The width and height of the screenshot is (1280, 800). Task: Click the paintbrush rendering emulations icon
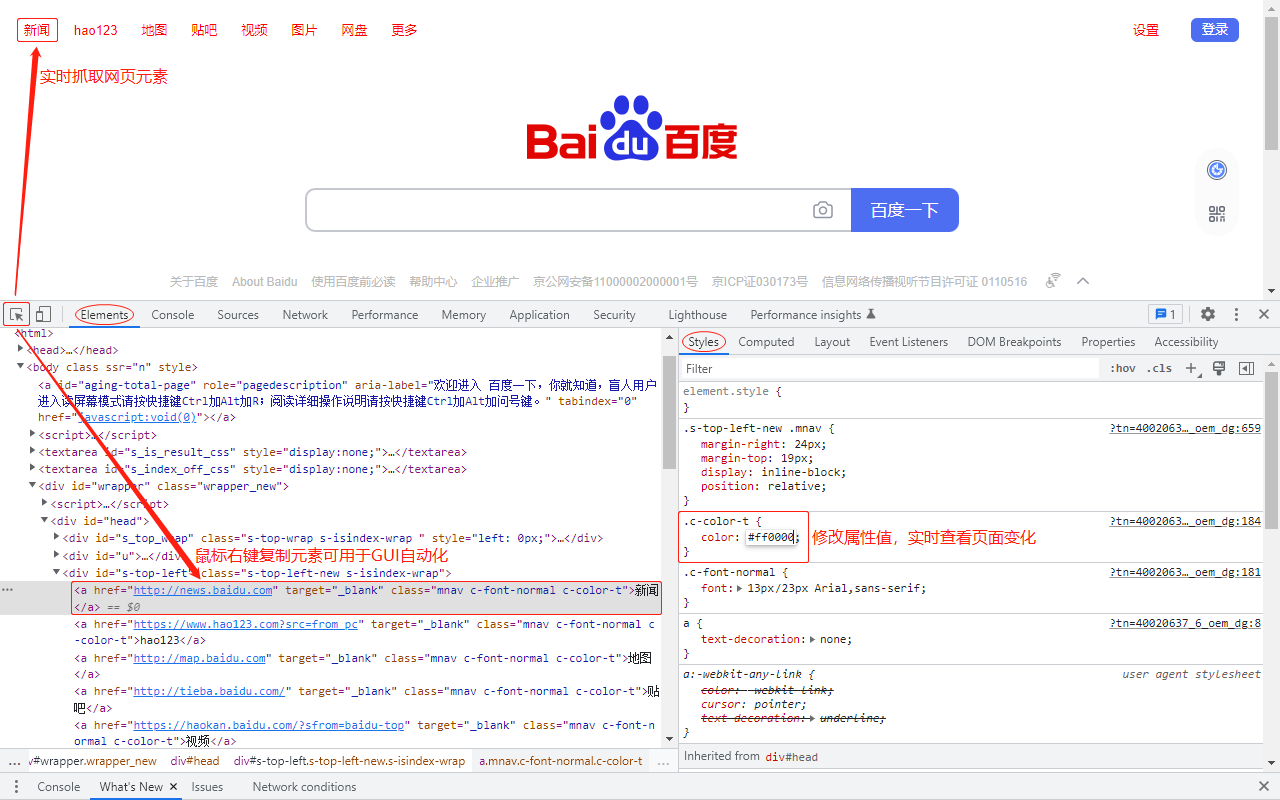coord(1219,368)
